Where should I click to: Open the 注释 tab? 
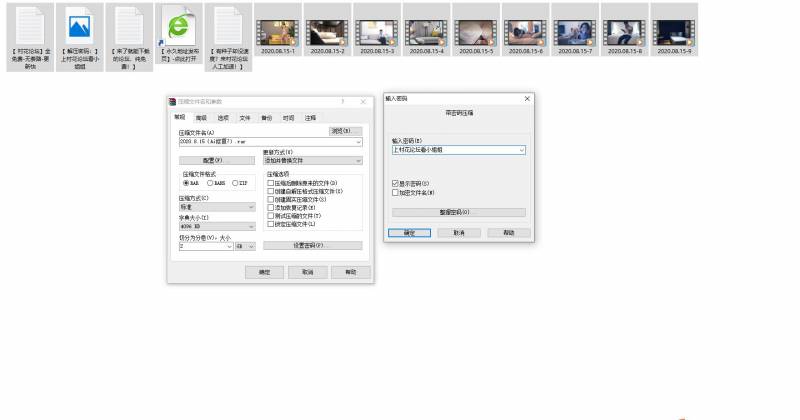(x=310, y=117)
